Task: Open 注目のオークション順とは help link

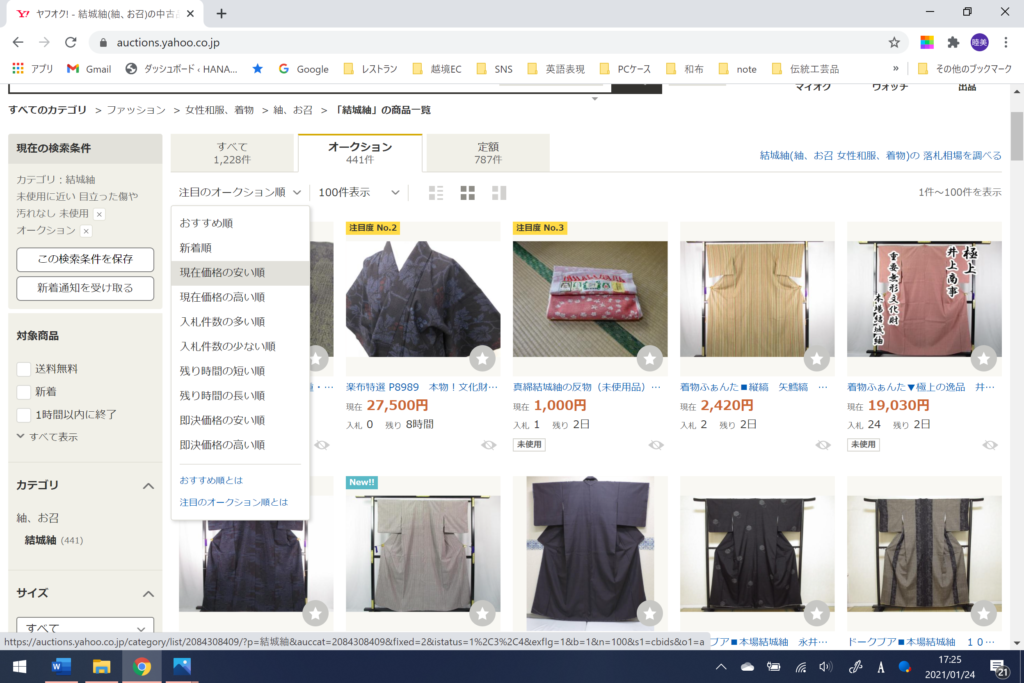Action: coord(234,502)
